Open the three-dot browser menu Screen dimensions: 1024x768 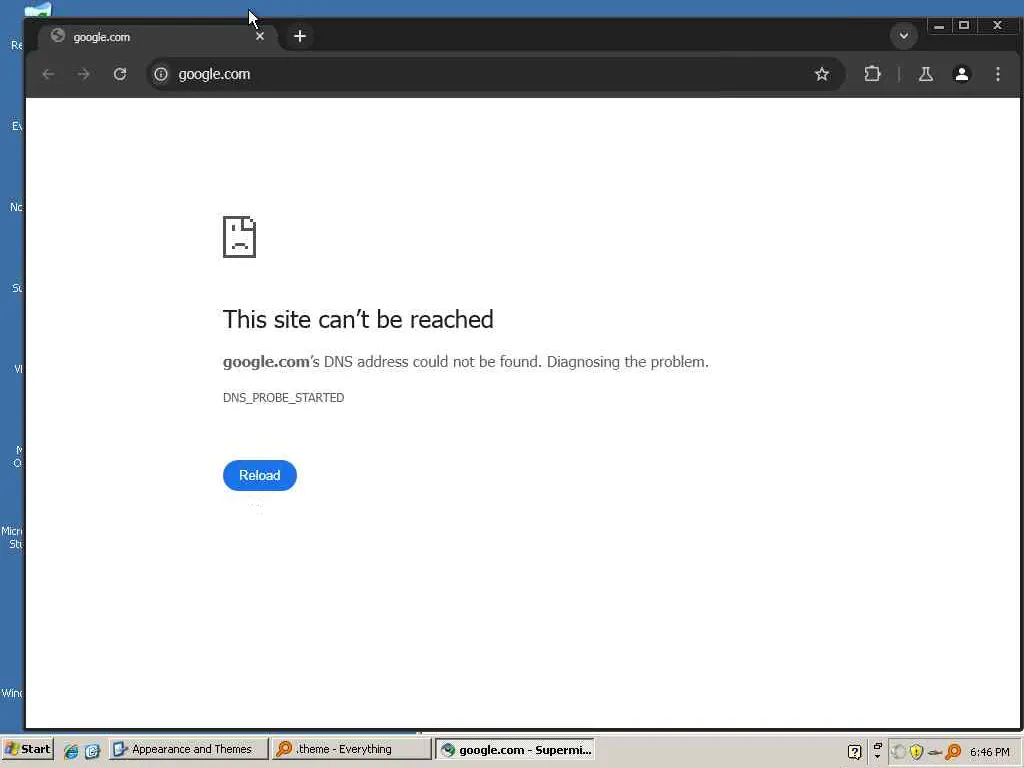[997, 74]
